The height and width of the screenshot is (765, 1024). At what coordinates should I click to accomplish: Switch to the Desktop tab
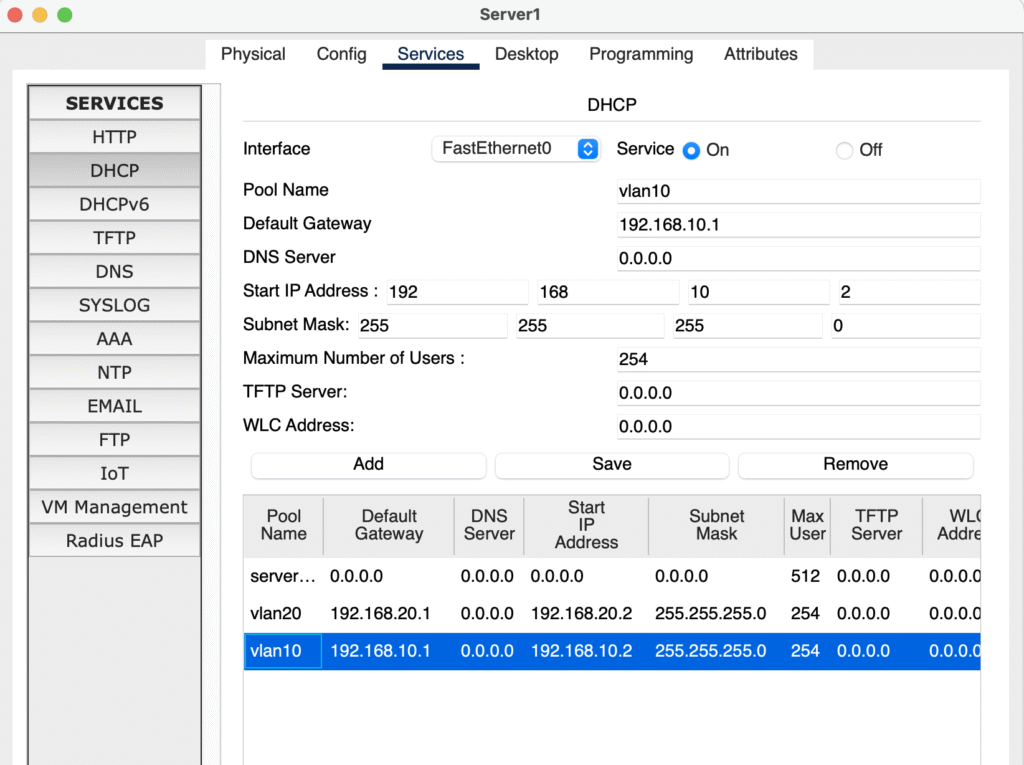tap(526, 54)
